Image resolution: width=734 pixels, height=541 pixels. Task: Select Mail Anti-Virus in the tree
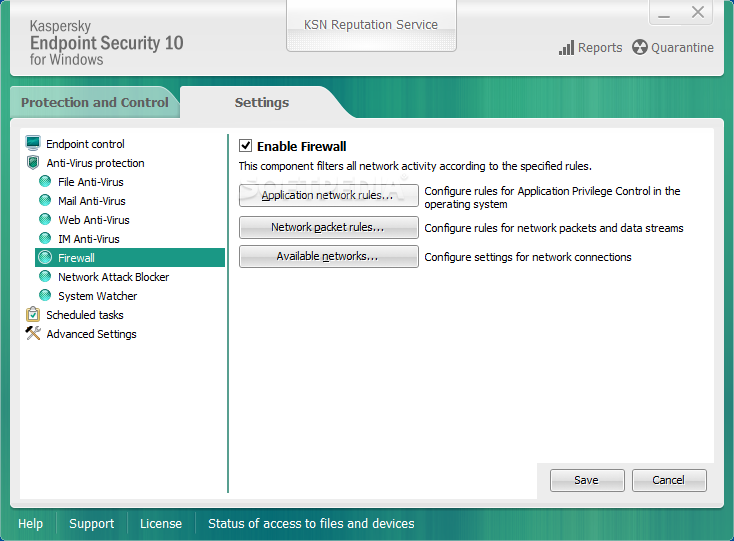92,201
